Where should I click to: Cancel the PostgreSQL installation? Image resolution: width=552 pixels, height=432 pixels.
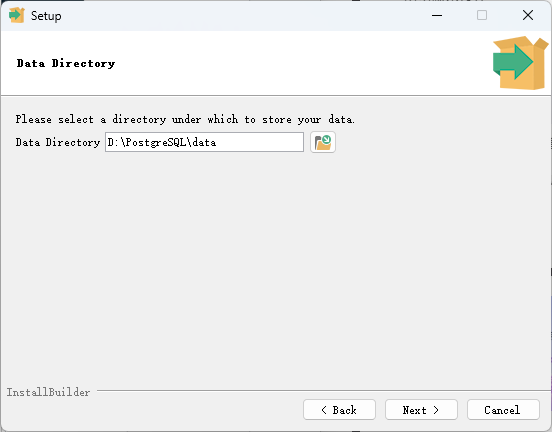click(503, 409)
